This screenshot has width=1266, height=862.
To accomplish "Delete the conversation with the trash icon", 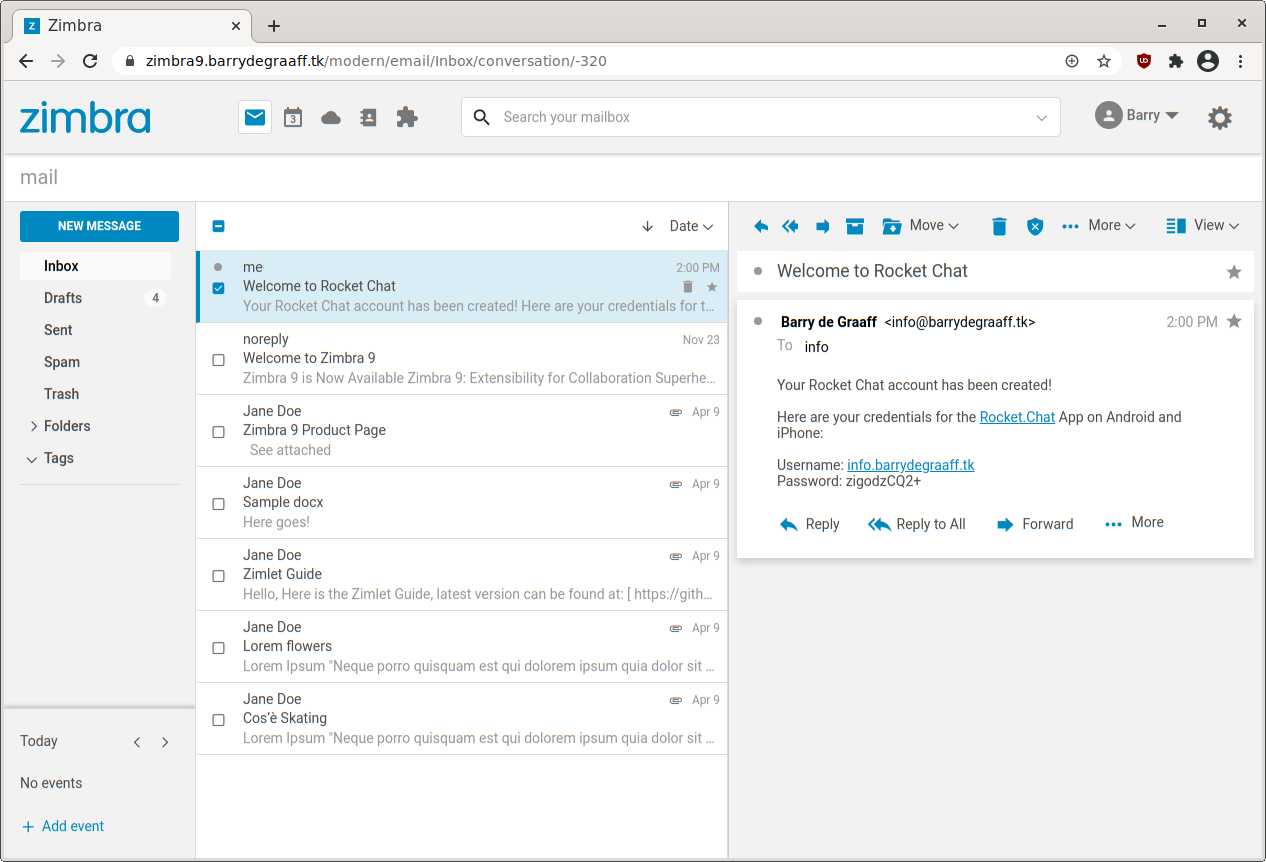I will (999, 226).
